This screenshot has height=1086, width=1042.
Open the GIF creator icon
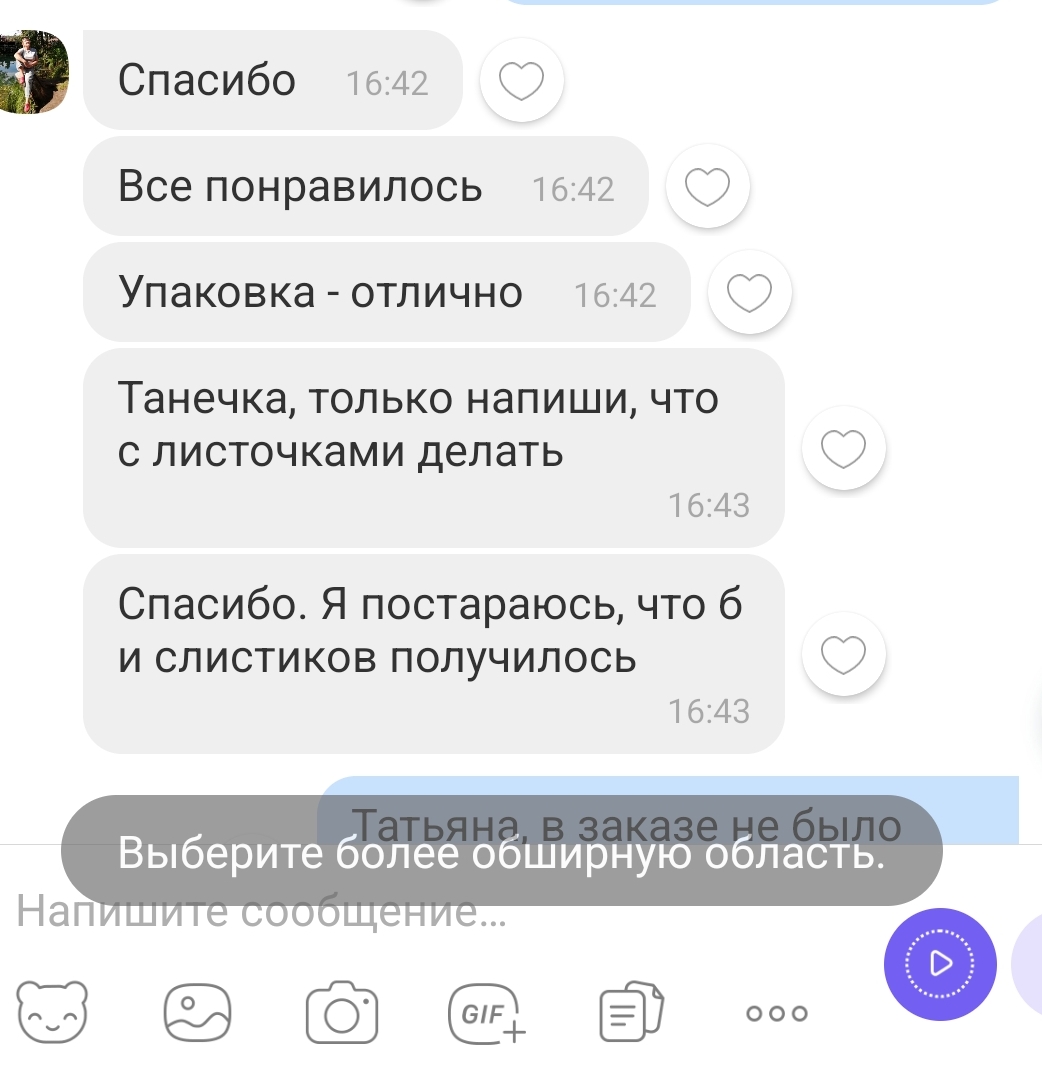click(487, 1013)
